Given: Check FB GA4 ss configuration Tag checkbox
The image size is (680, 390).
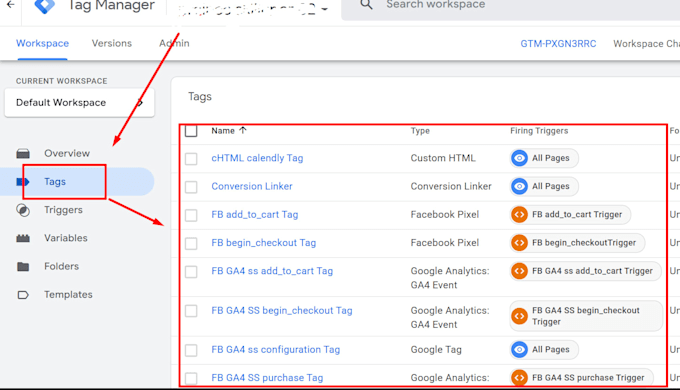Looking at the screenshot, I should tap(191, 350).
